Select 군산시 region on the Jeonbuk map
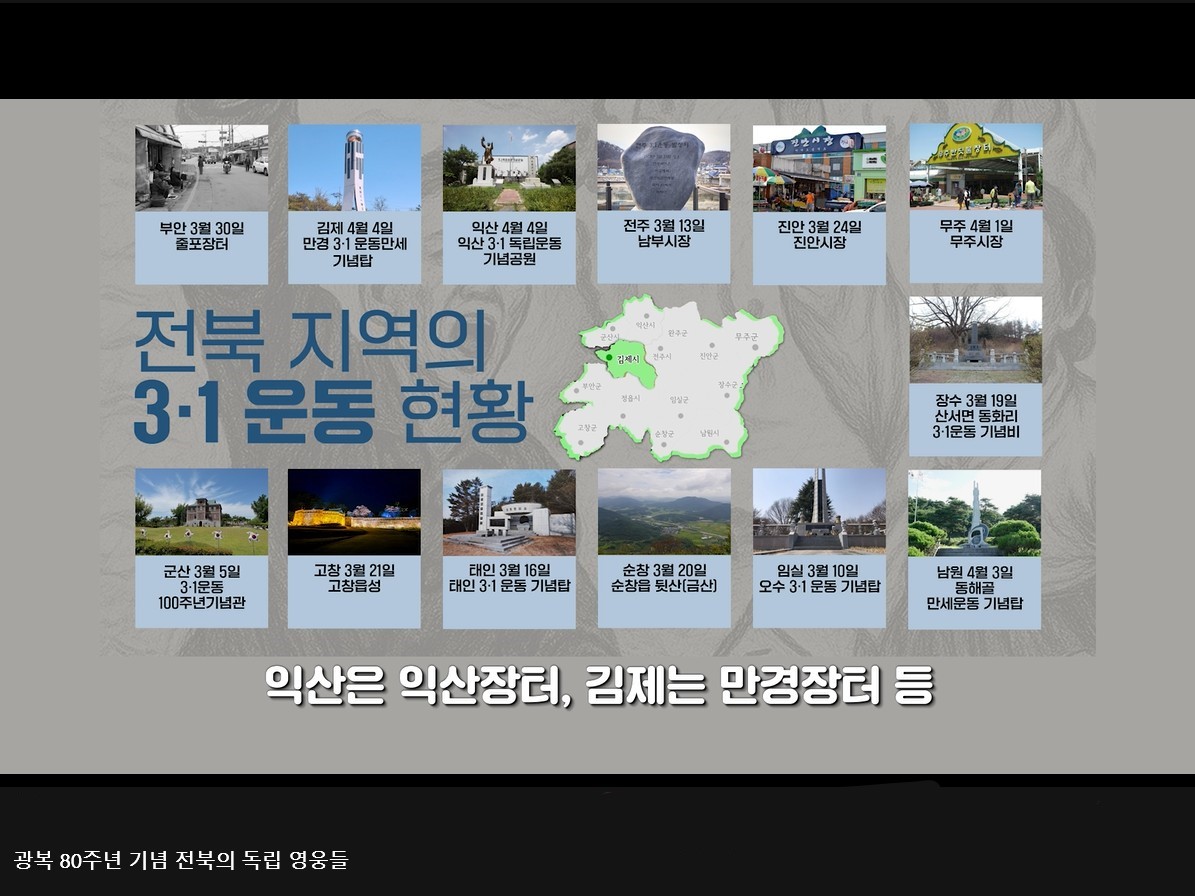The image size is (1195, 896). pos(610,337)
